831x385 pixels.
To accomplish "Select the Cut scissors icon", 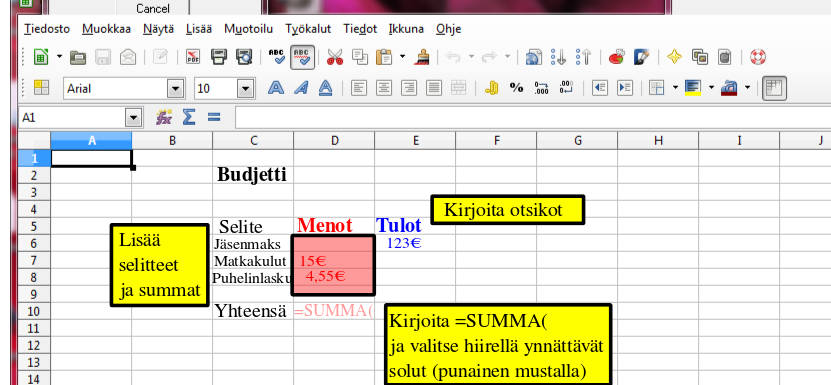I will (335, 57).
